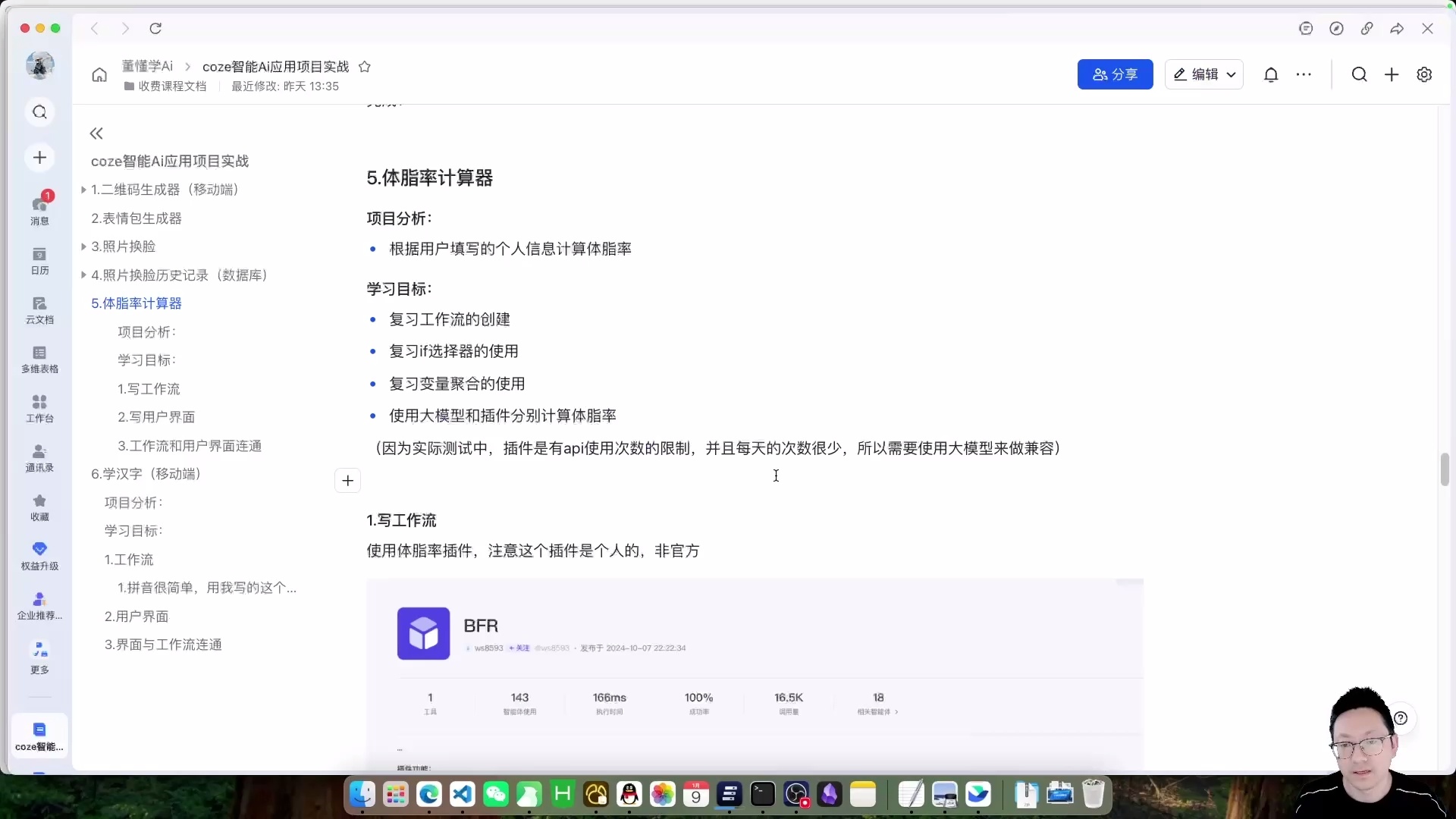This screenshot has width=1456, height=819.
Task: Open the notifications bell
Action: [1271, 74]
